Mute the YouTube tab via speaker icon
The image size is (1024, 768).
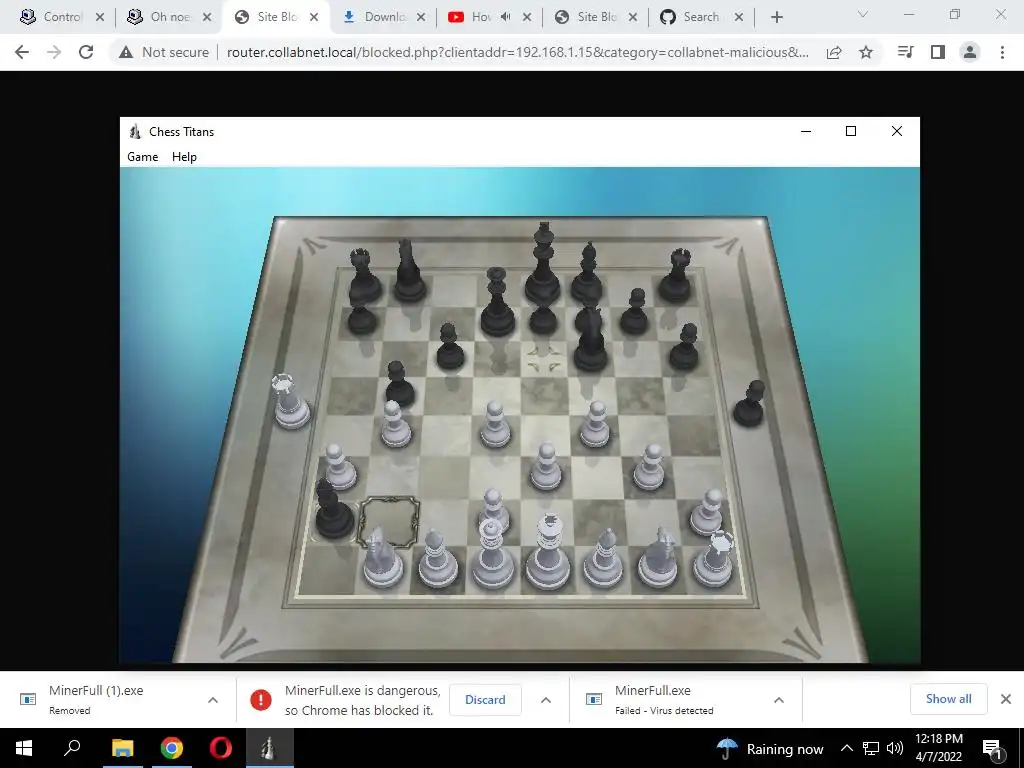[505, 17]
